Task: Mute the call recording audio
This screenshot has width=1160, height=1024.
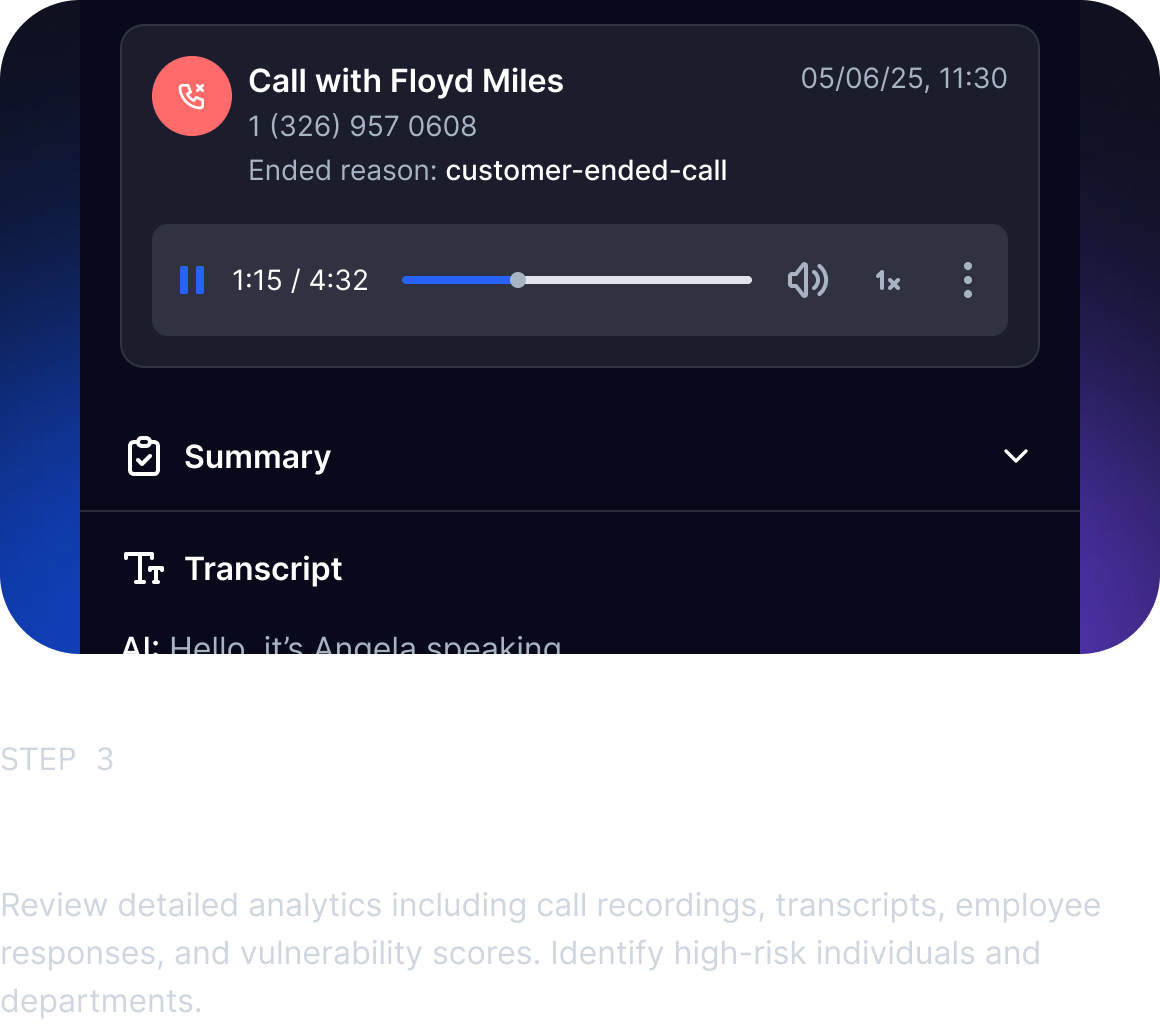Action: pyautogui.click(x=808, y=280)
